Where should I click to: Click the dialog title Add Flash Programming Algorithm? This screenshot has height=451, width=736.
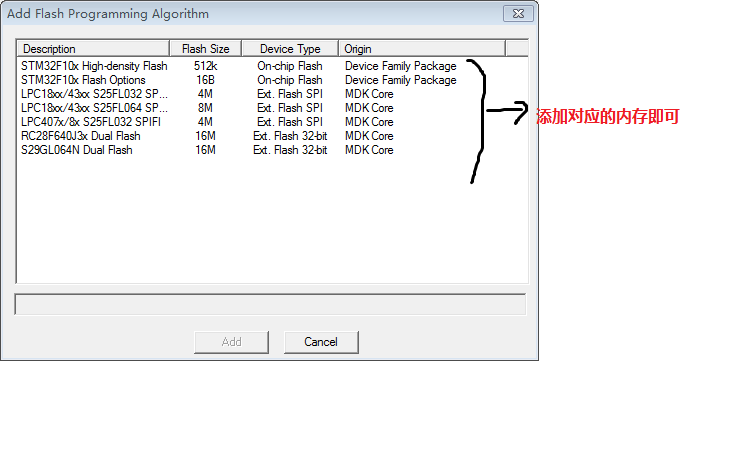click(108, 14)
